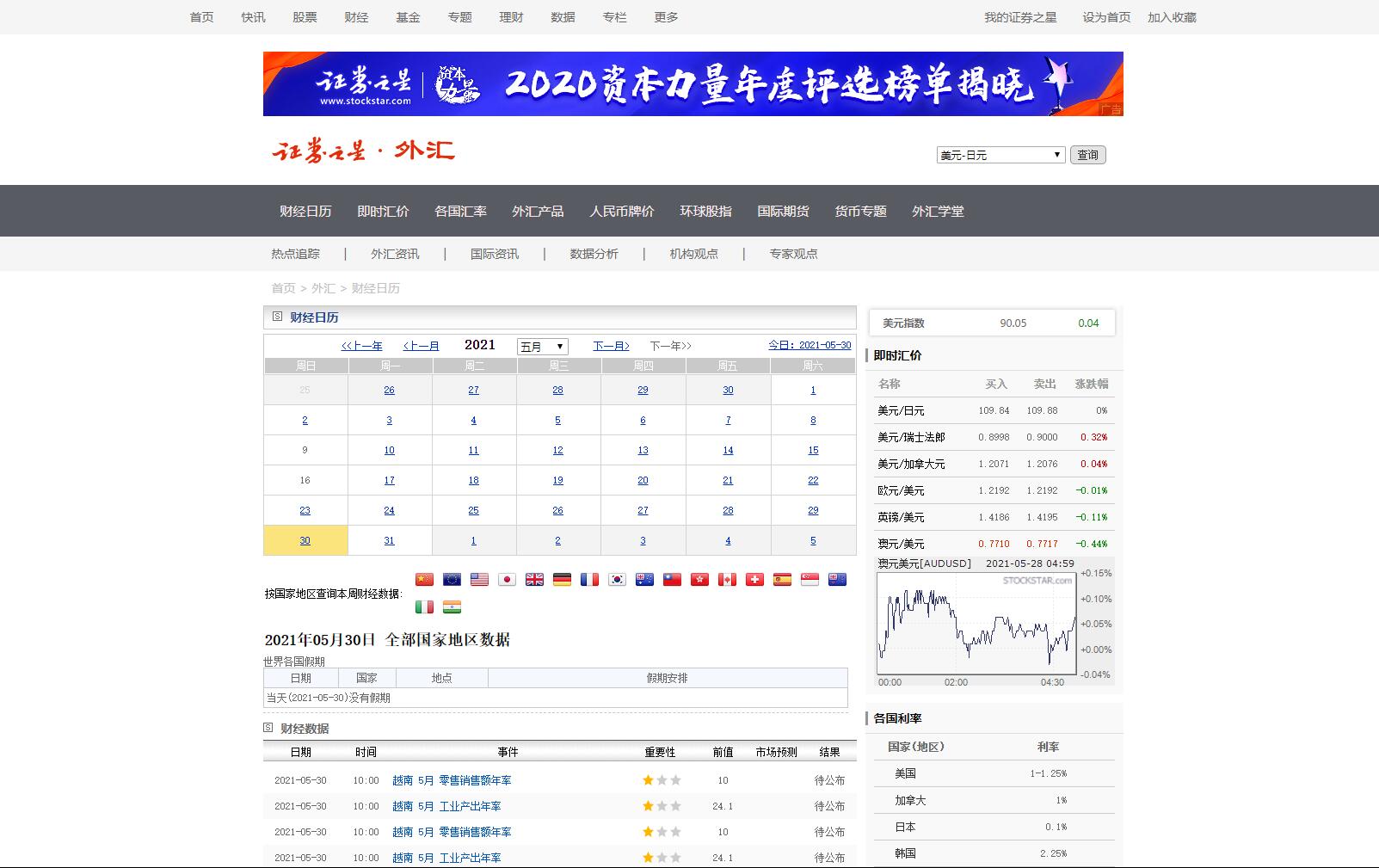Open the 2020资本力量年度评选 banner

(x=693, y=84)
